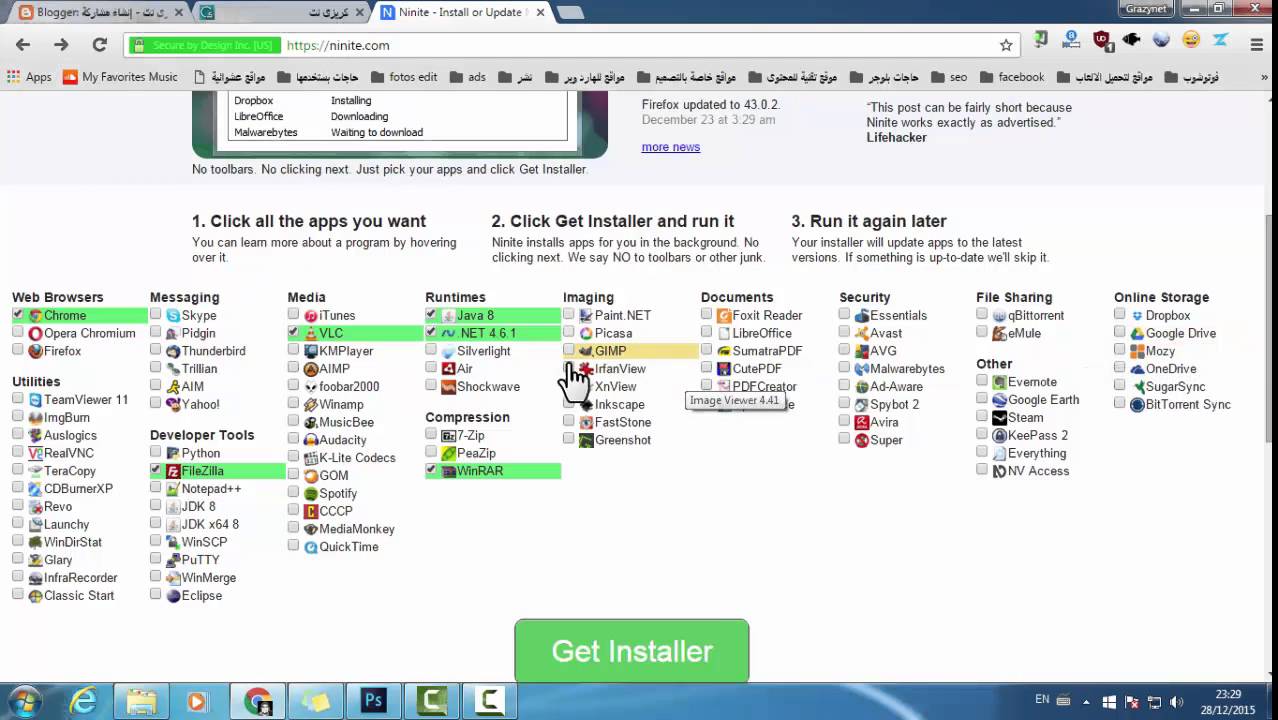Click the Java 8 icon
Screen dimensions: 1278x720
click(449, 315)
